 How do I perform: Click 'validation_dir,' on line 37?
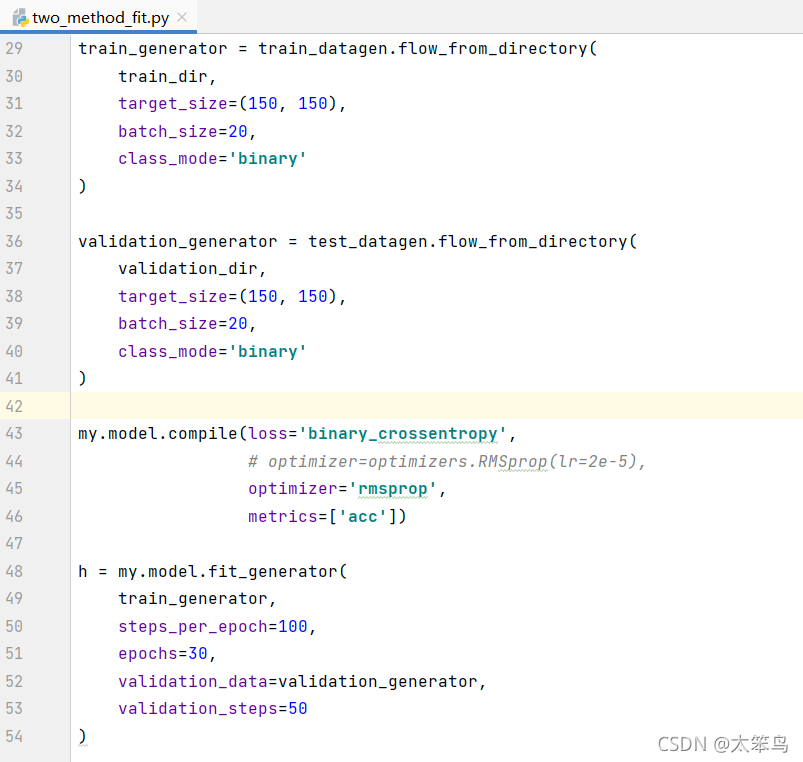(192, 268)
